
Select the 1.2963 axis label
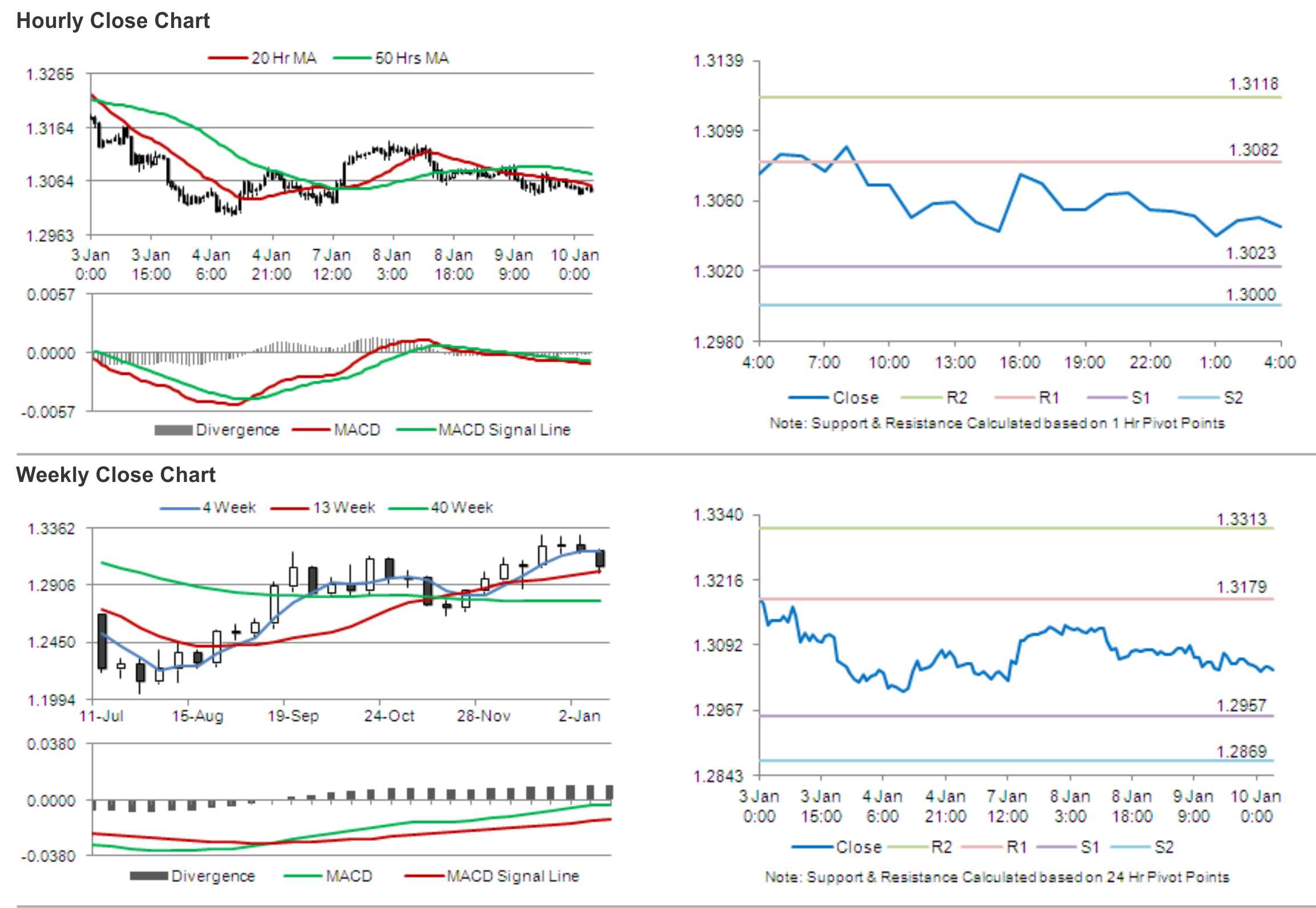pyautogui.click(x=50, y=236)
